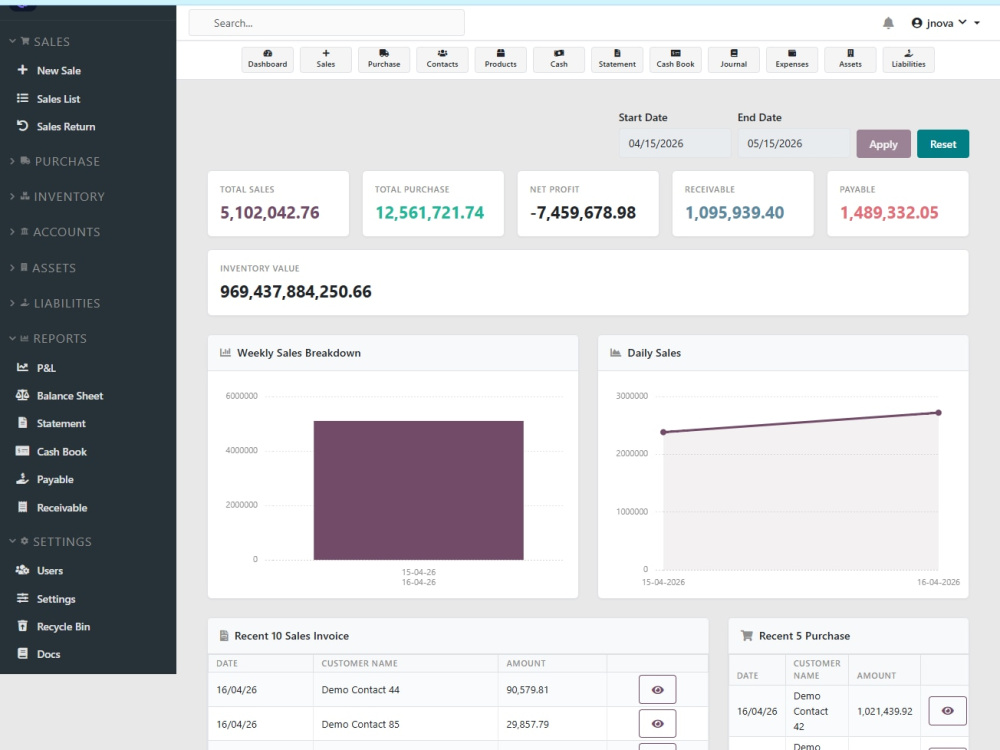1000x750 pixels.
Task: Open the P&L report in the sidebar
Action: click(36, 367)
